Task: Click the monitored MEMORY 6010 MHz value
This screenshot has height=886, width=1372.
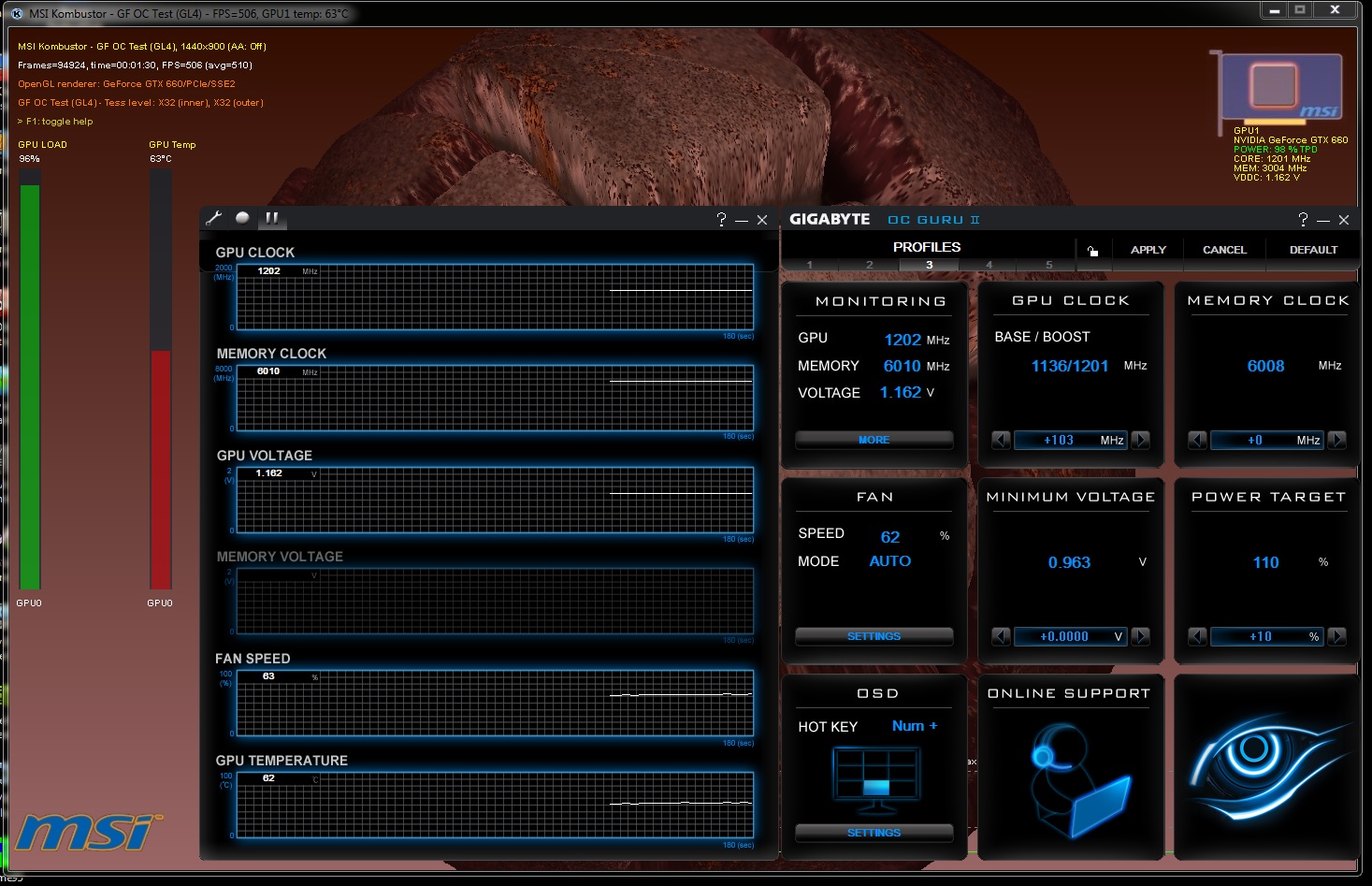Action: (903, 366)
